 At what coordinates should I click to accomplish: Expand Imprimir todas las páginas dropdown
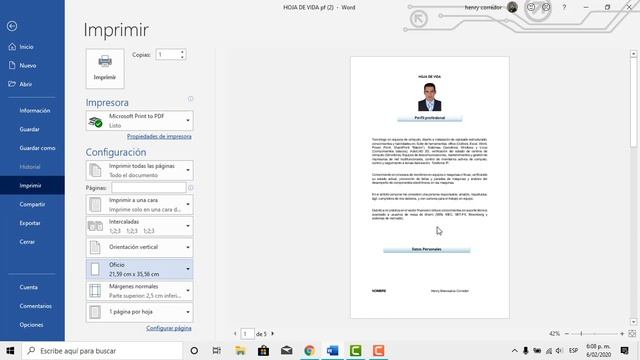pos(140,171)
